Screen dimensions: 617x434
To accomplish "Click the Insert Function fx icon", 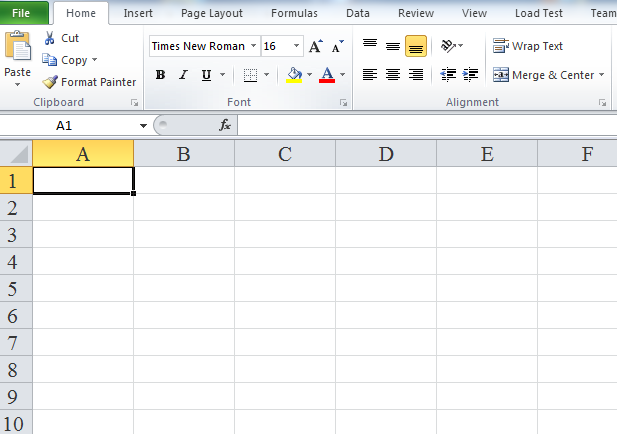I will click(x=225, y=125).
